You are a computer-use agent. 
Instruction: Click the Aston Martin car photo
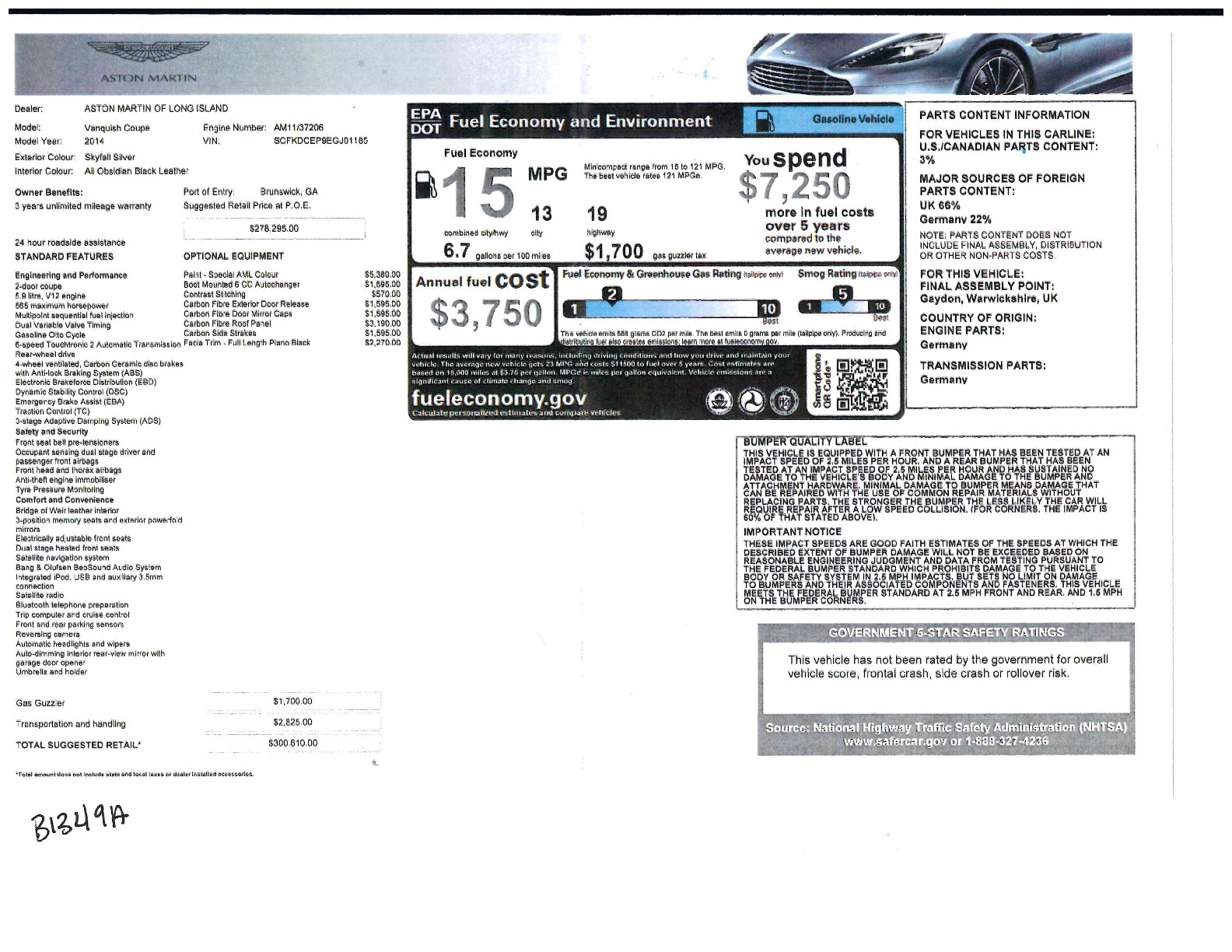pos(939,63)
